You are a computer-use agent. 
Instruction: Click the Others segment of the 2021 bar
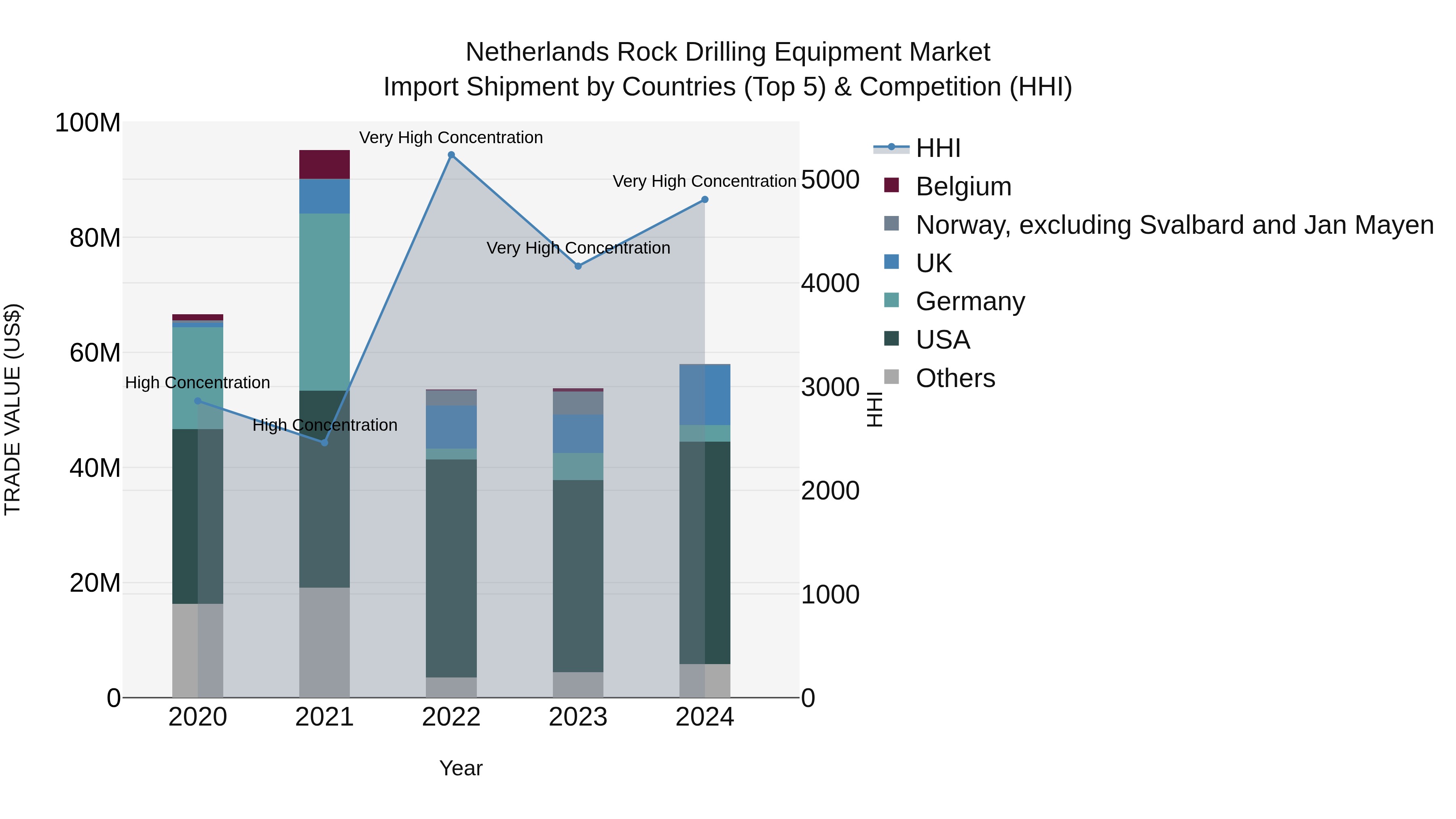pos(324,643)
